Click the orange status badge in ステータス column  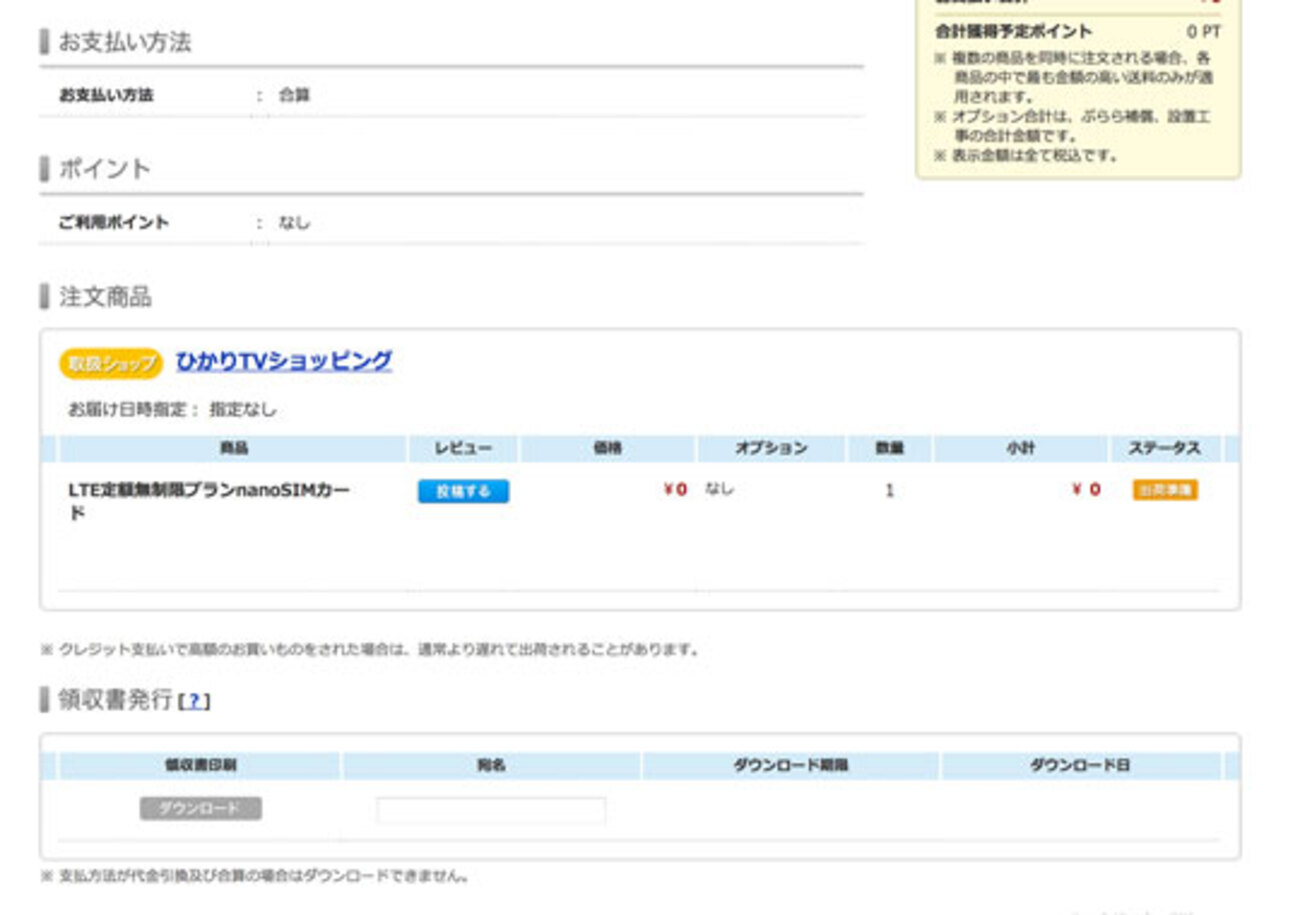(1165, 490)
